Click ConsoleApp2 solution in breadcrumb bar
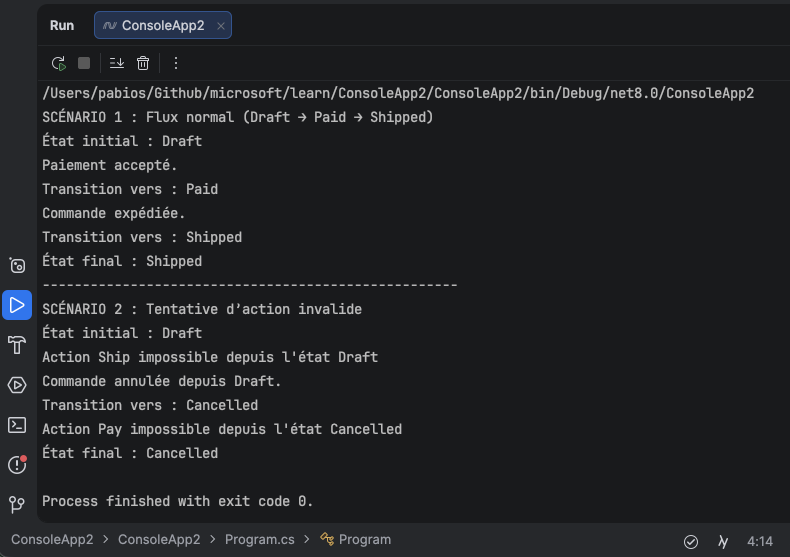Image resolution: width=790 pixels, height=557 pixels. pyautogui.click(x=52, y=539)
